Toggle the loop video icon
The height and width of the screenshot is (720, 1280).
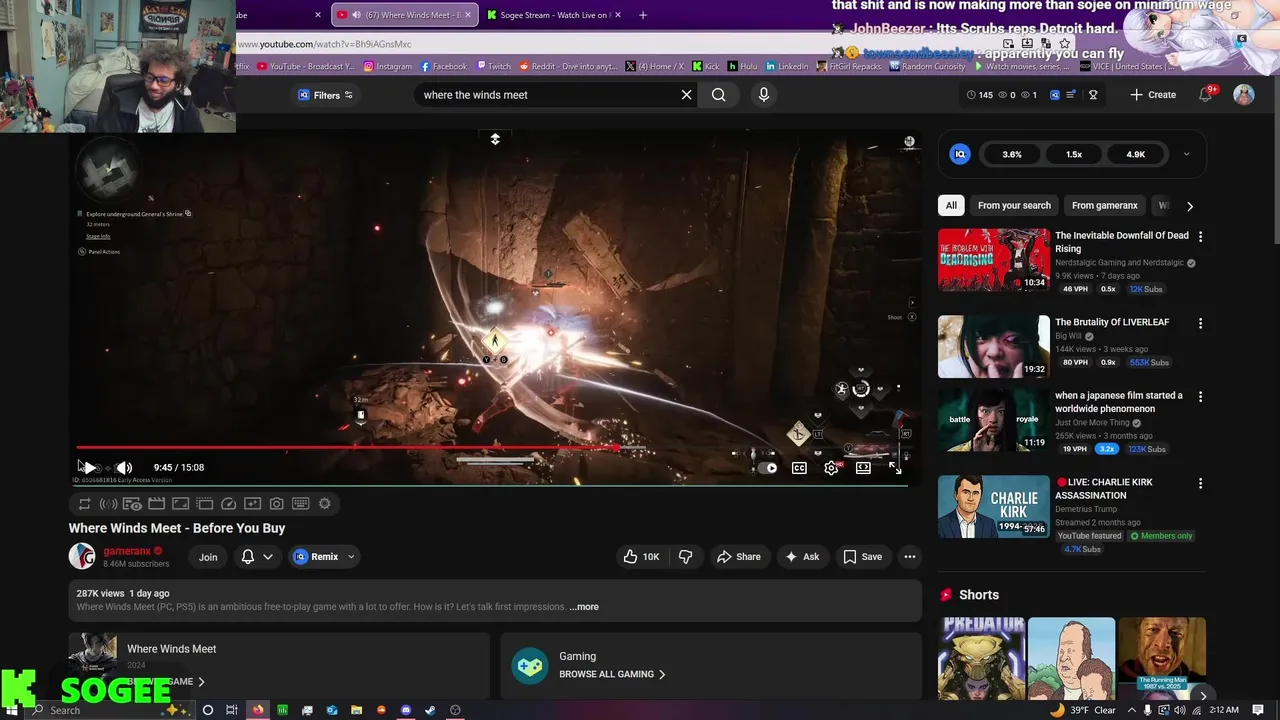point(84,504)
